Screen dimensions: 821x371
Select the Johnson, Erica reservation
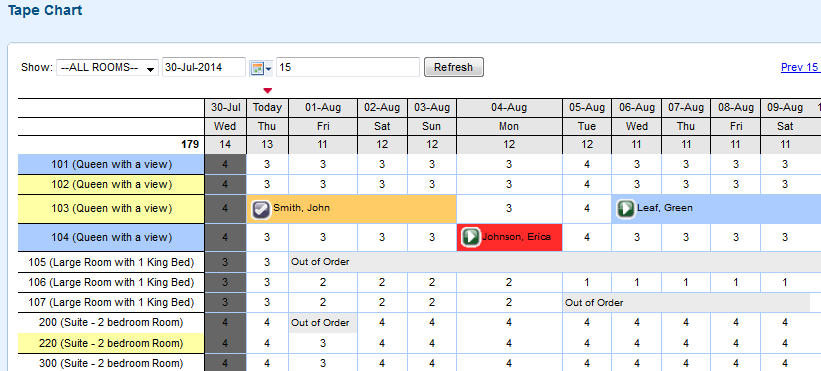(x=509, y=237)
